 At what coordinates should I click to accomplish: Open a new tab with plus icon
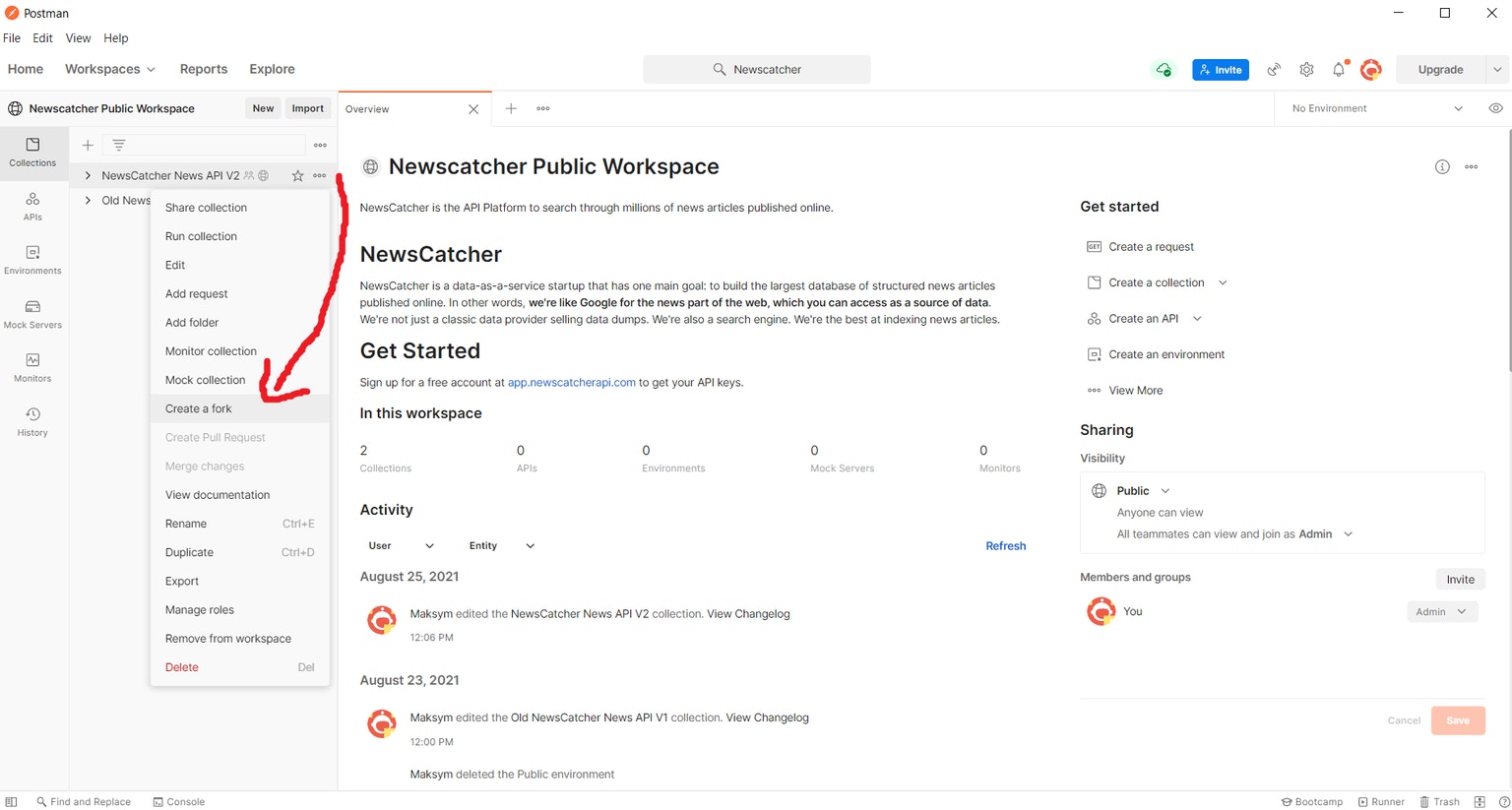511,108
